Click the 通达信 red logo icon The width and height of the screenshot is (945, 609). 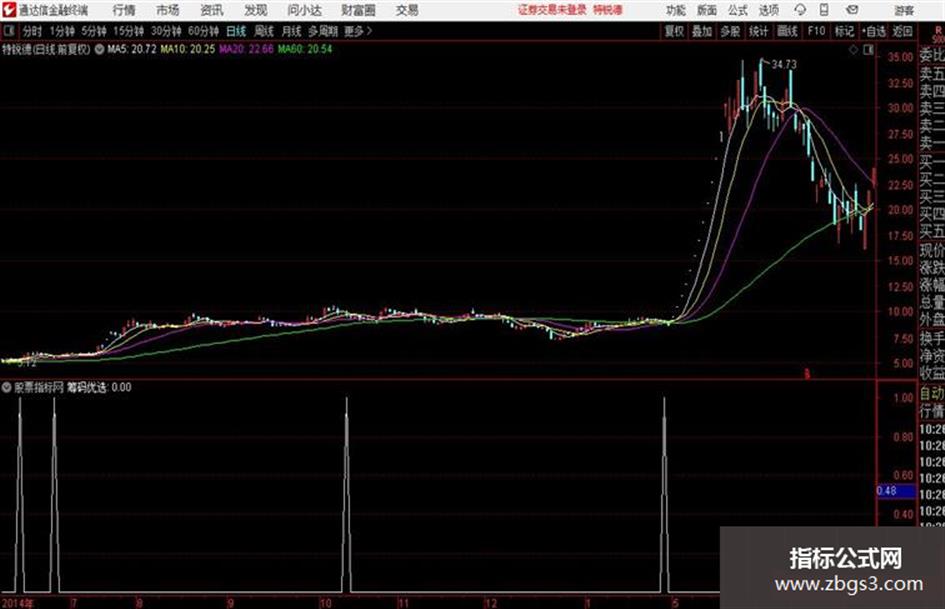tap(8, 10)
